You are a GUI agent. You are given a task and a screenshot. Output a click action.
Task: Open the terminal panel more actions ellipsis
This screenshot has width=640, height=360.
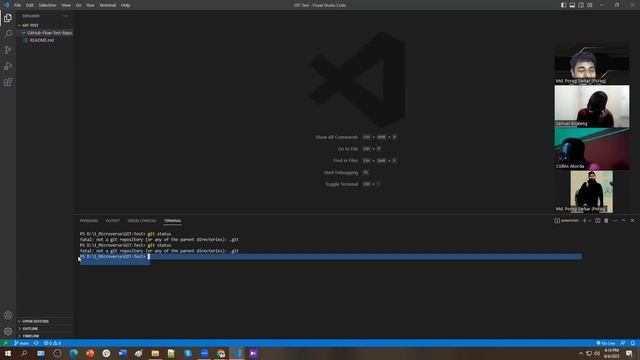(x=615, y=220)
